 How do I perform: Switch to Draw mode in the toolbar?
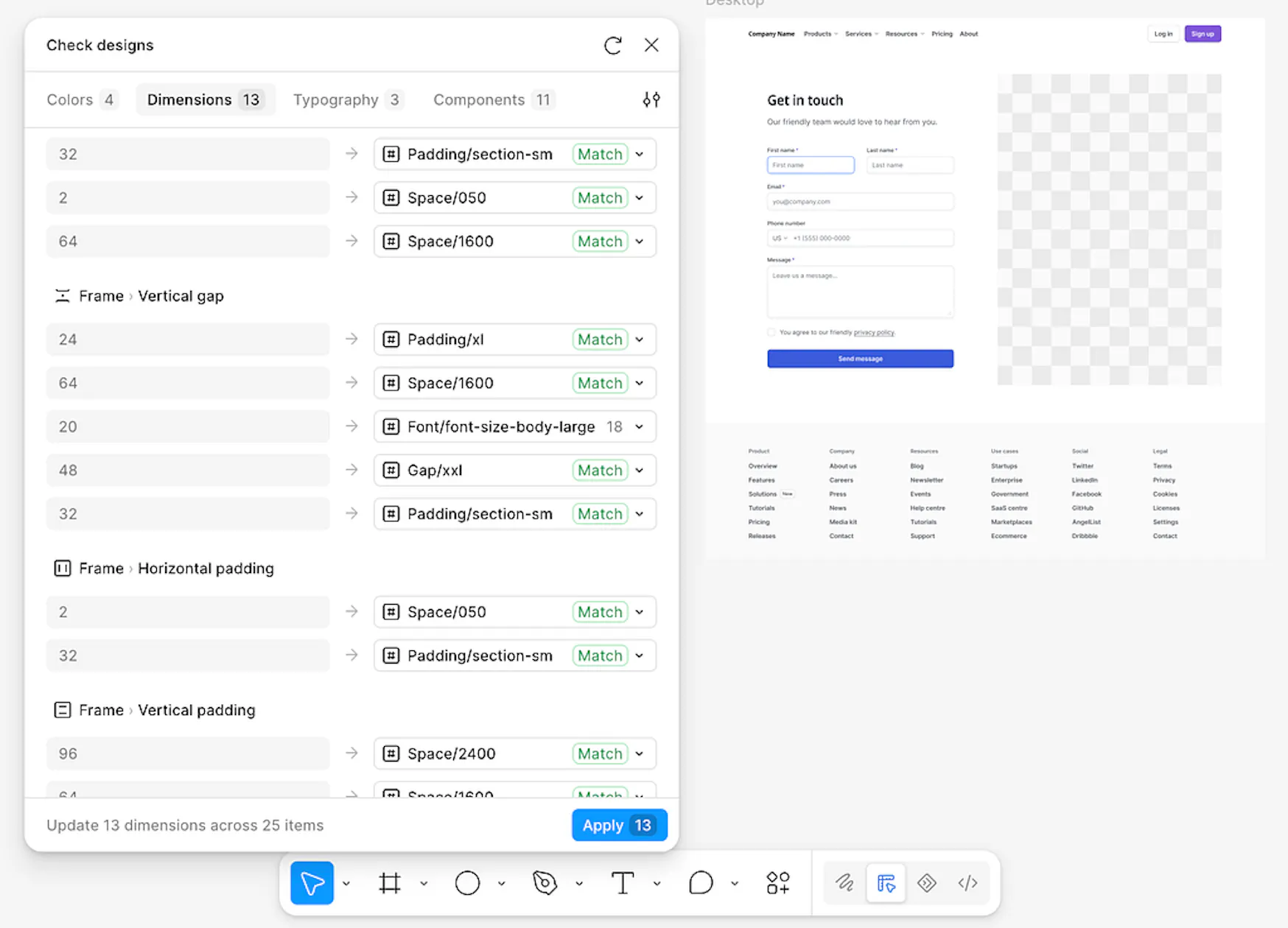click(844, 883)
